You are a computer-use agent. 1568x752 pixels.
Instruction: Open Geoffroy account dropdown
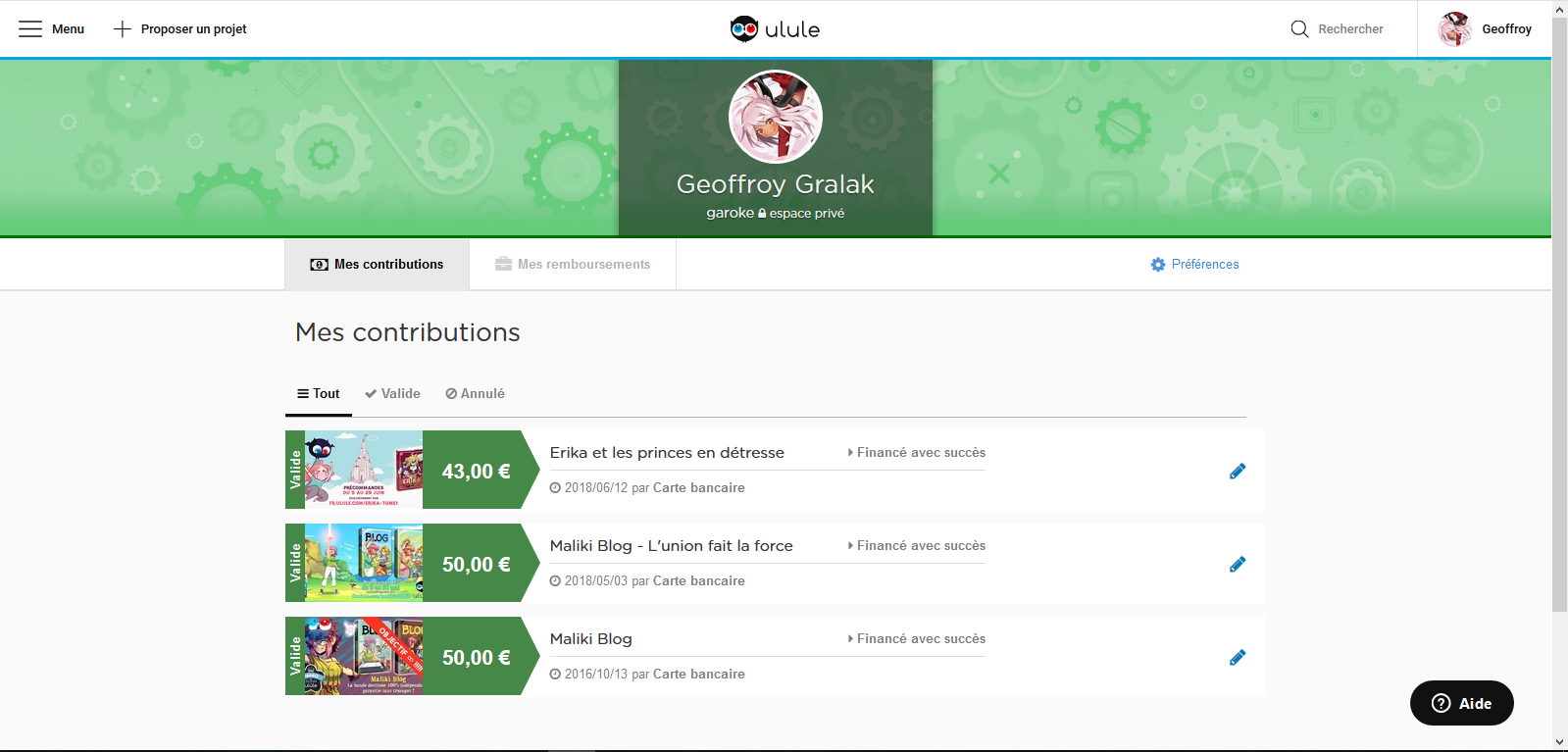1485,29
